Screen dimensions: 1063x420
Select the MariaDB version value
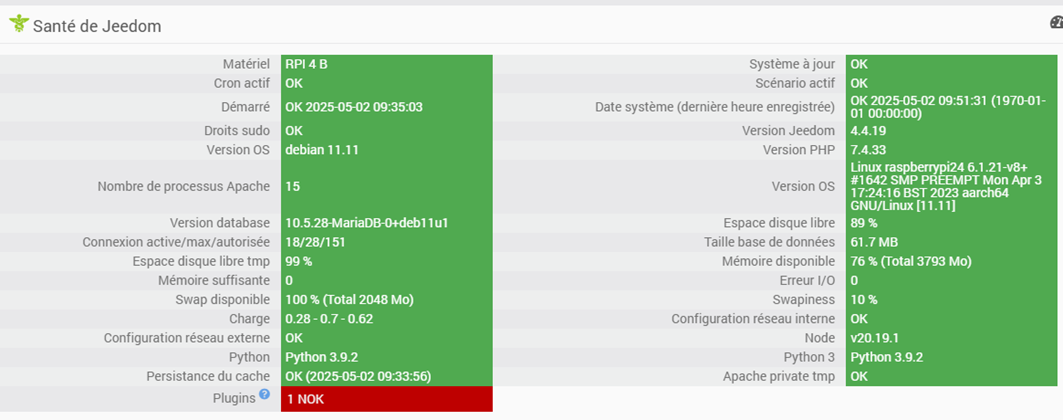pyautogui.click(x=367, y=223)
